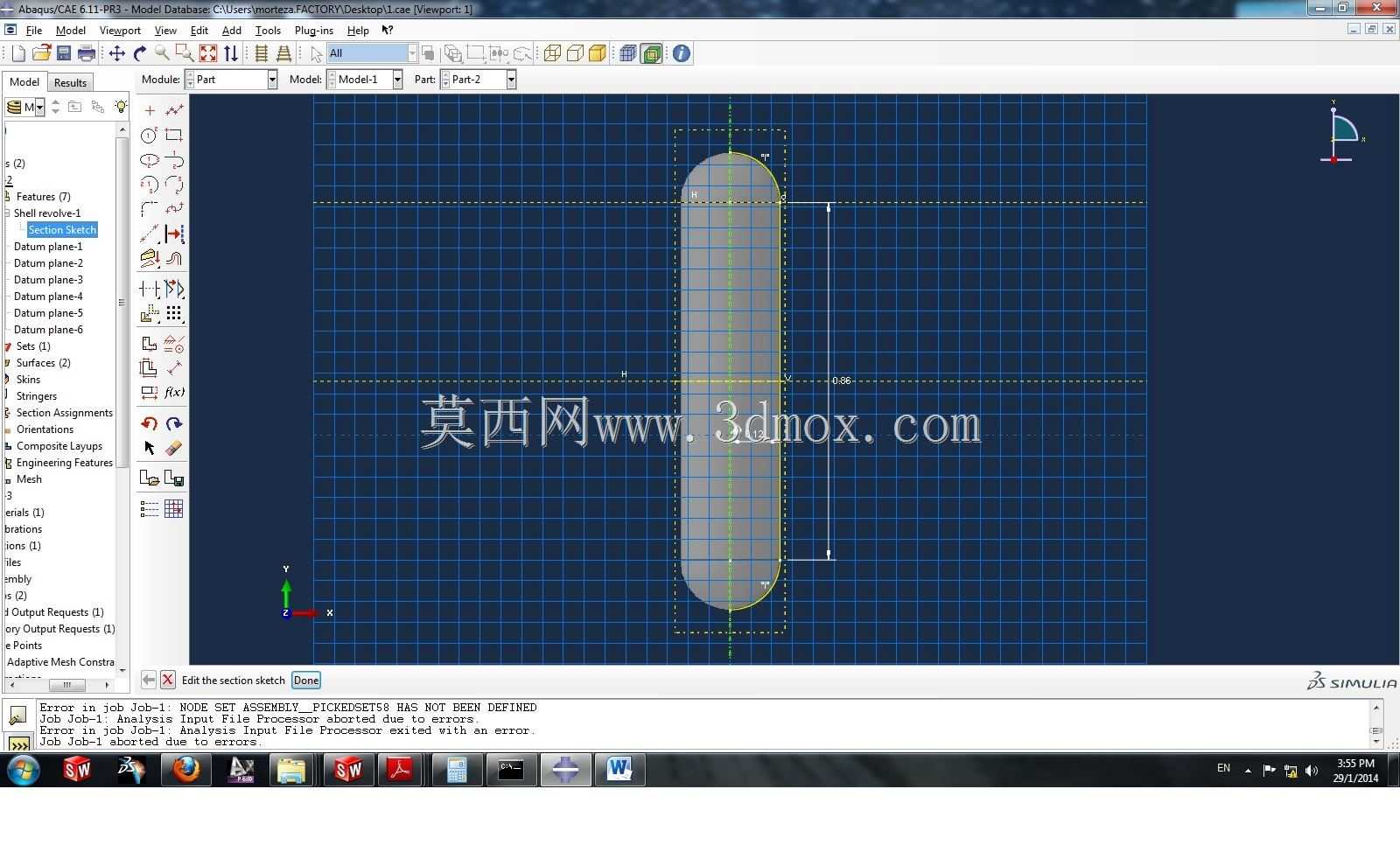Image resolution: width=1400 pixels, height=845 pixels.
Task: Select the Box Zoom View tool
Action: [x=185, y=53]
